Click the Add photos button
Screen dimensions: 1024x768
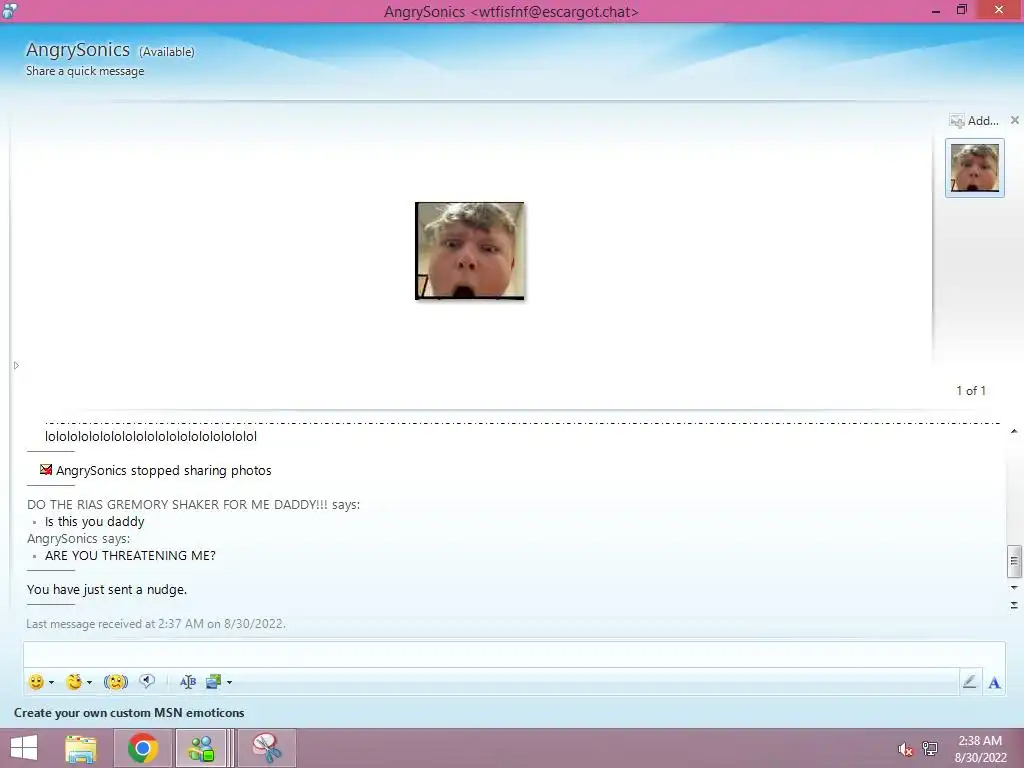click(974, 120)
